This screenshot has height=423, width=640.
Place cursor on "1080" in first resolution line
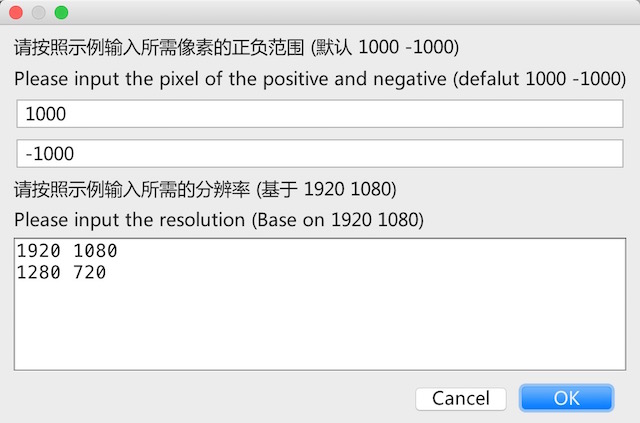(x=96, y=251)
